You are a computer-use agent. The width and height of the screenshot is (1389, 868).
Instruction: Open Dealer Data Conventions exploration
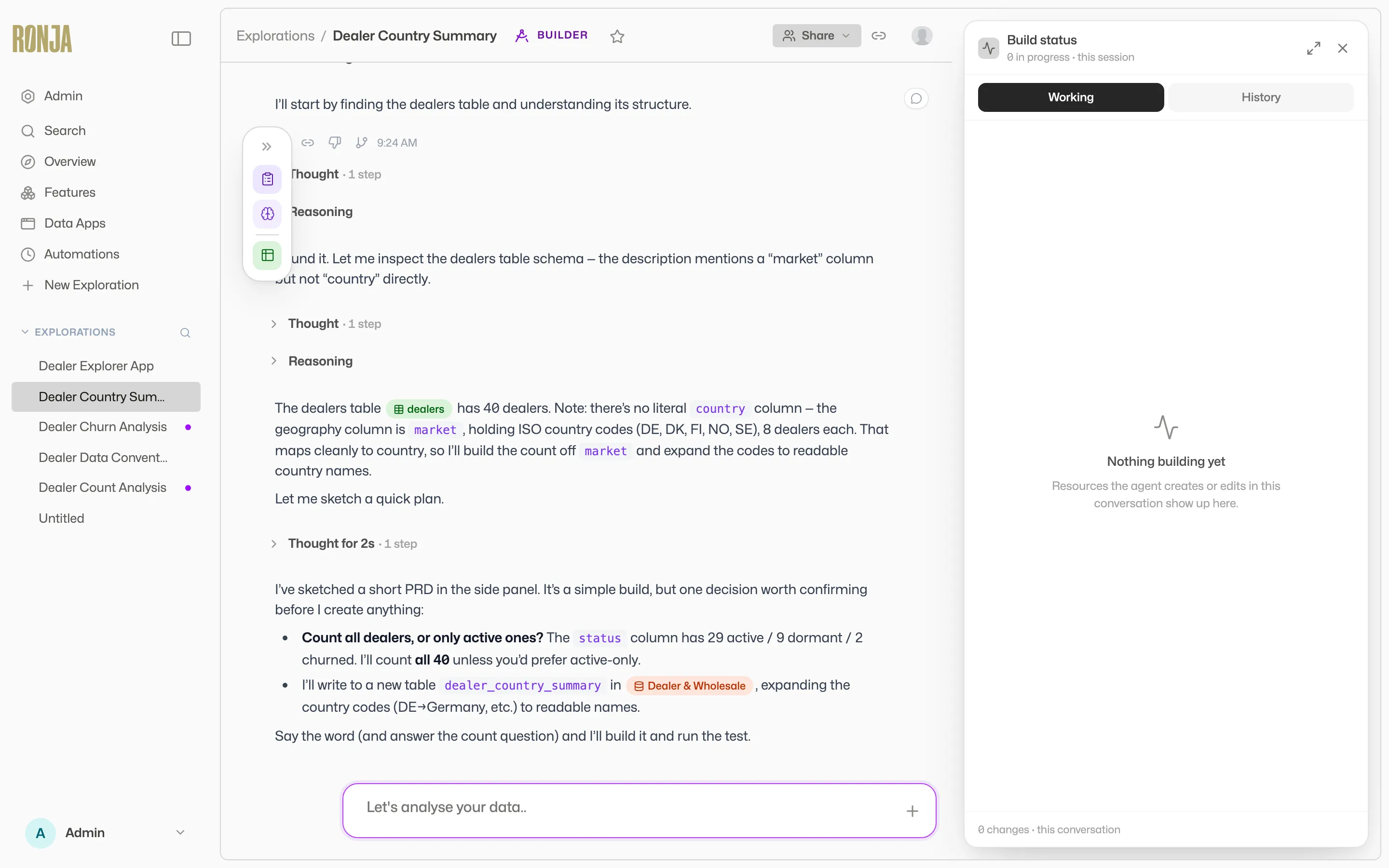(103, 458)
